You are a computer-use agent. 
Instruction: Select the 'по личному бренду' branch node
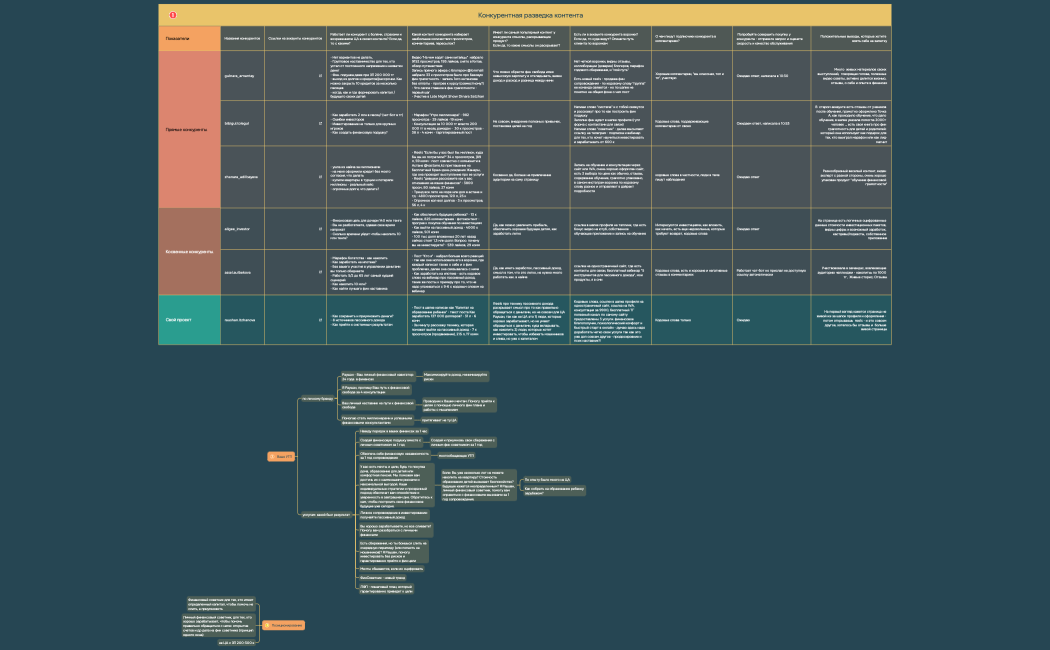tap(318, 398)
